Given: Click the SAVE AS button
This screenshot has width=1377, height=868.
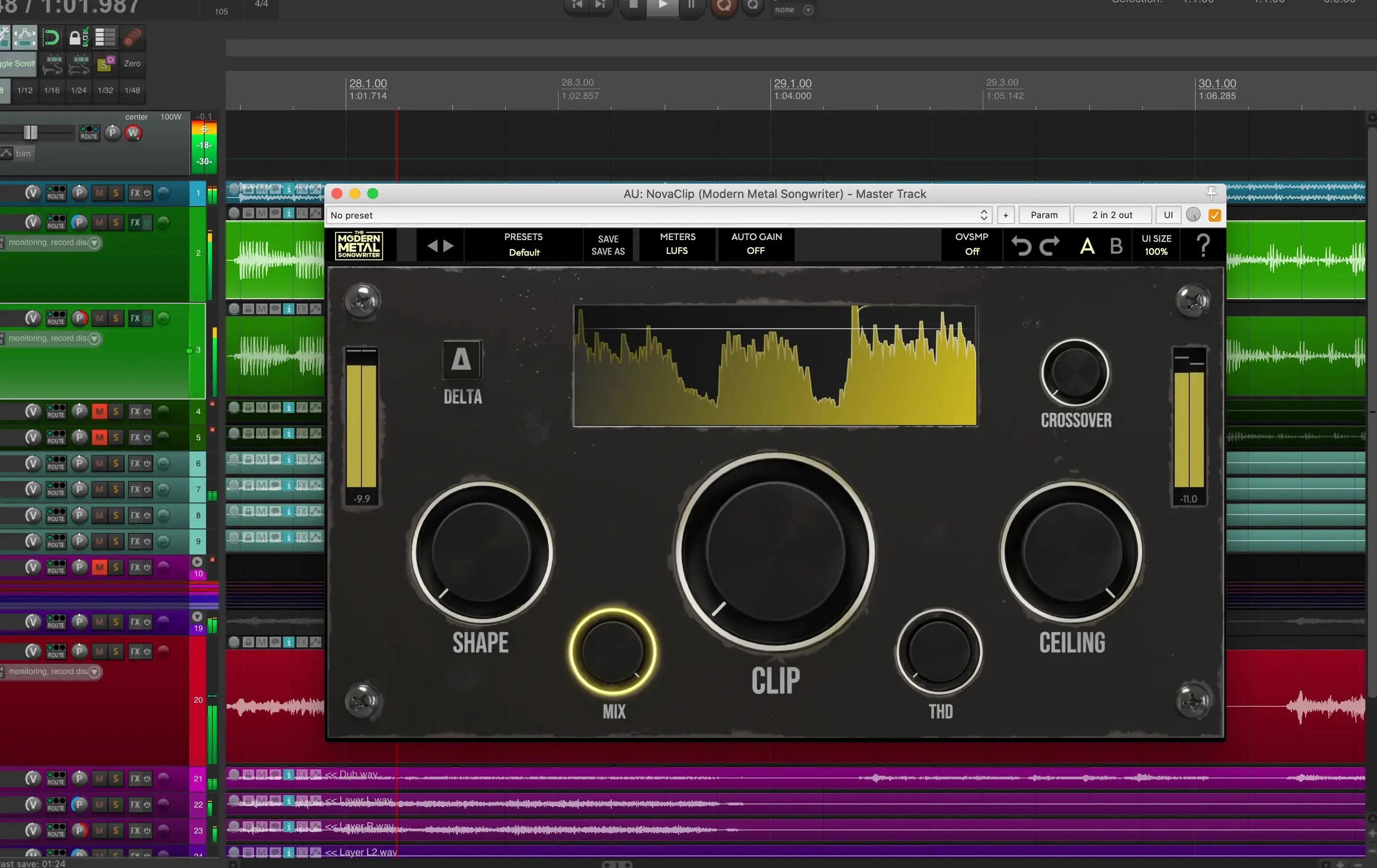Looking at the screenshot, I should [607, 252].
